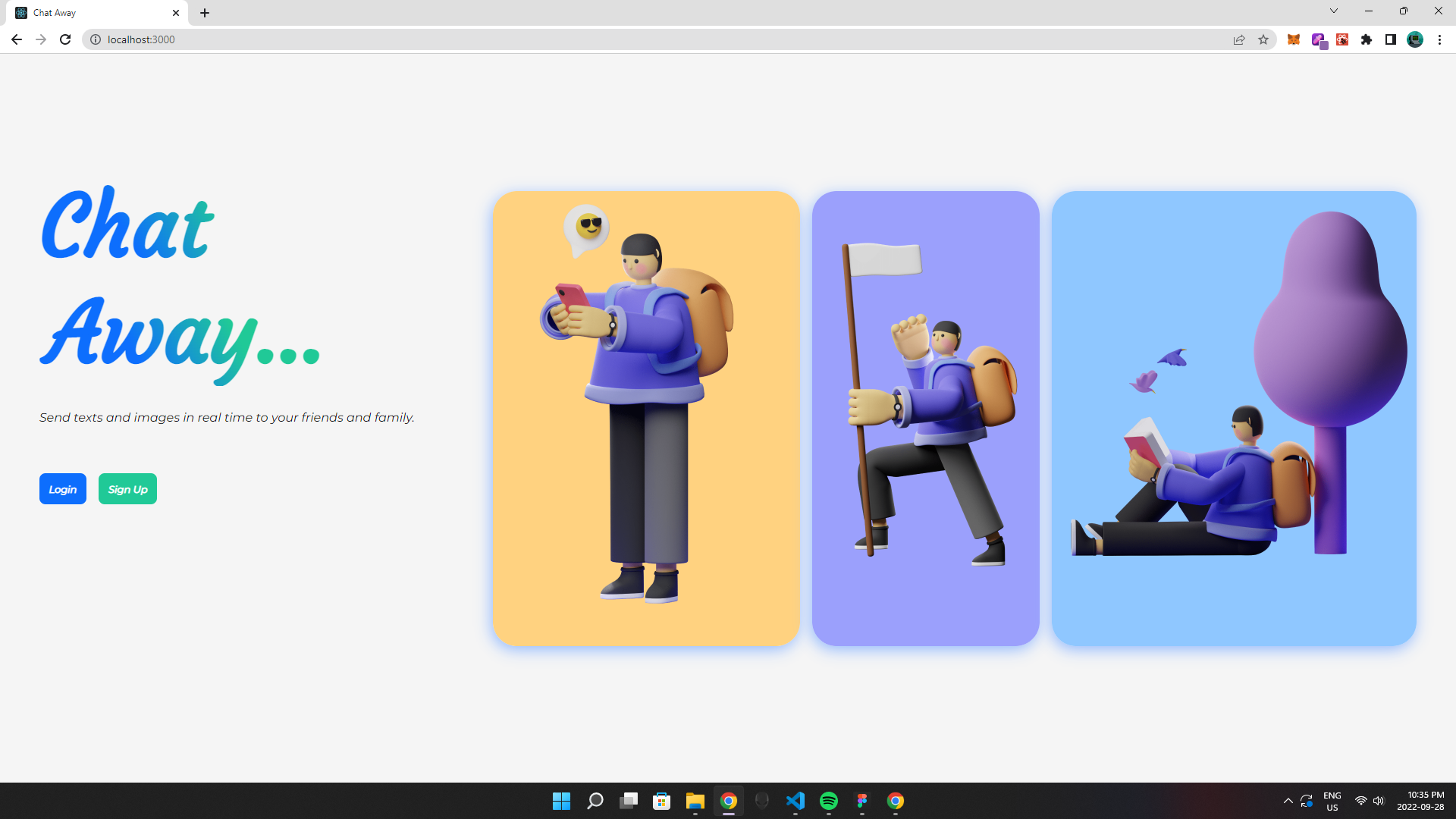Toggle the browser side panel
Screen dimensions: 1456x819
1391,39
